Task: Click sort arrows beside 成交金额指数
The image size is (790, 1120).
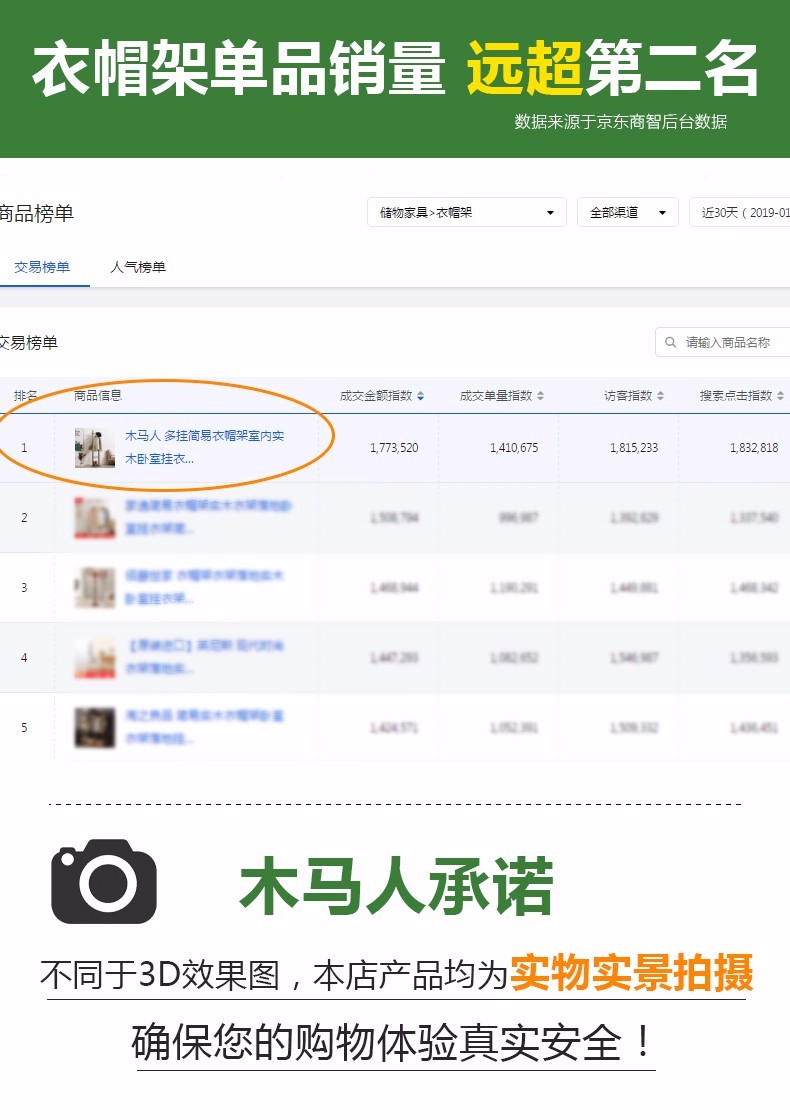Action: [x=420, y=396]
